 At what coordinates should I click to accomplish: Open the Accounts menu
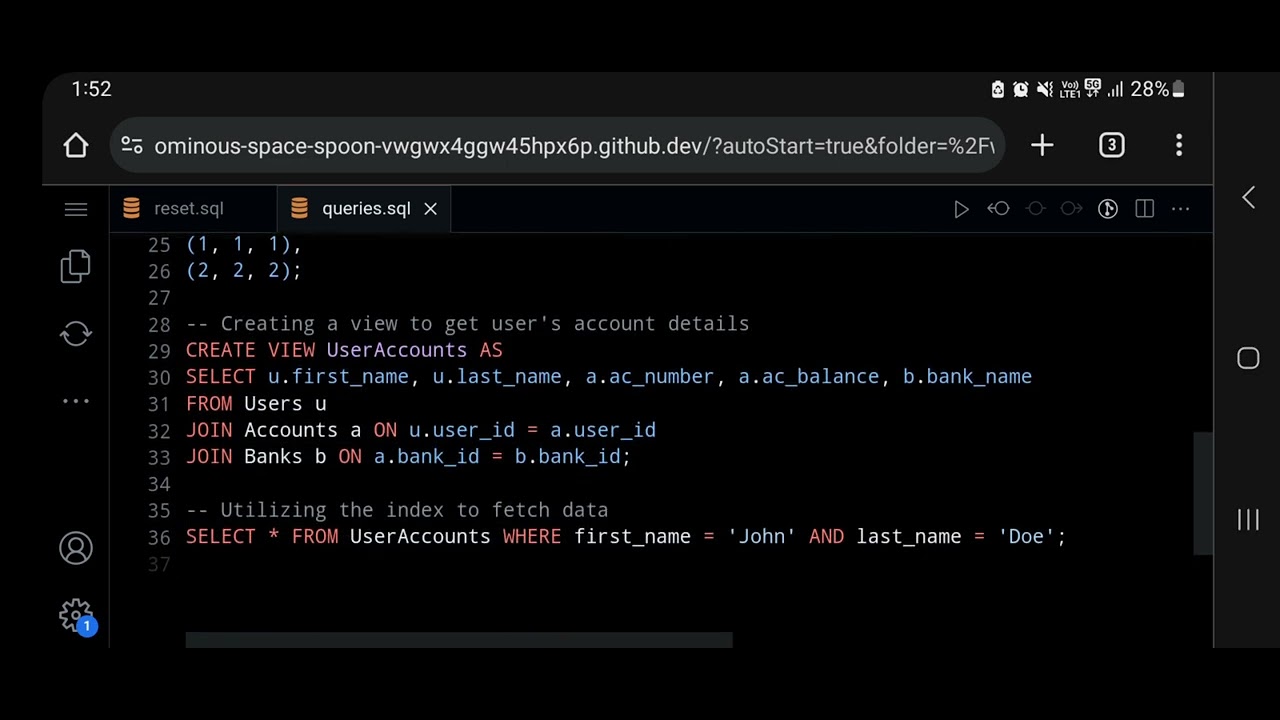tap(76, 548)
